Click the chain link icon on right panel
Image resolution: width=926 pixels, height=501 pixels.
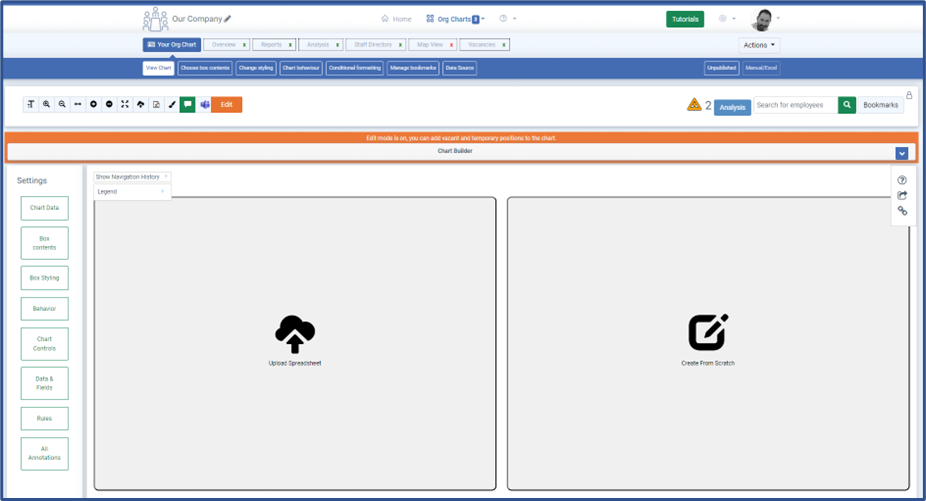(902, 211)
